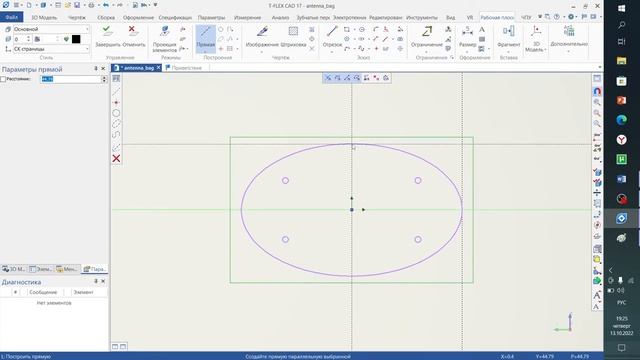Image resolution: width=640 pixels, height=360 pixels.
Task: Expand the Изображение dropdown arrow
Action: (x=262, y=52)
